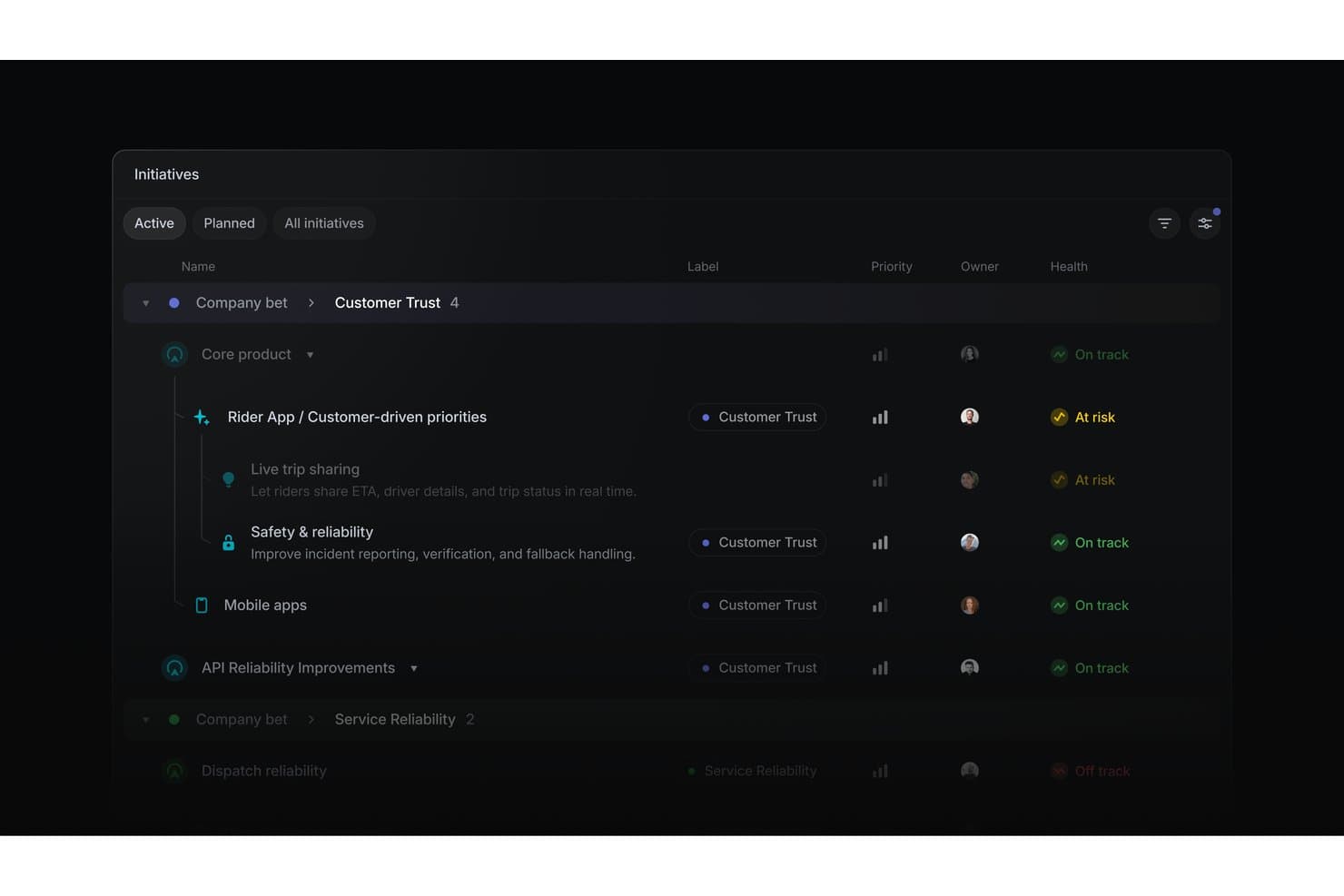This screenshot has width=1344, height=896.
Task: Click the Dispatch reliability initiative icon
Action: (174, 771)
